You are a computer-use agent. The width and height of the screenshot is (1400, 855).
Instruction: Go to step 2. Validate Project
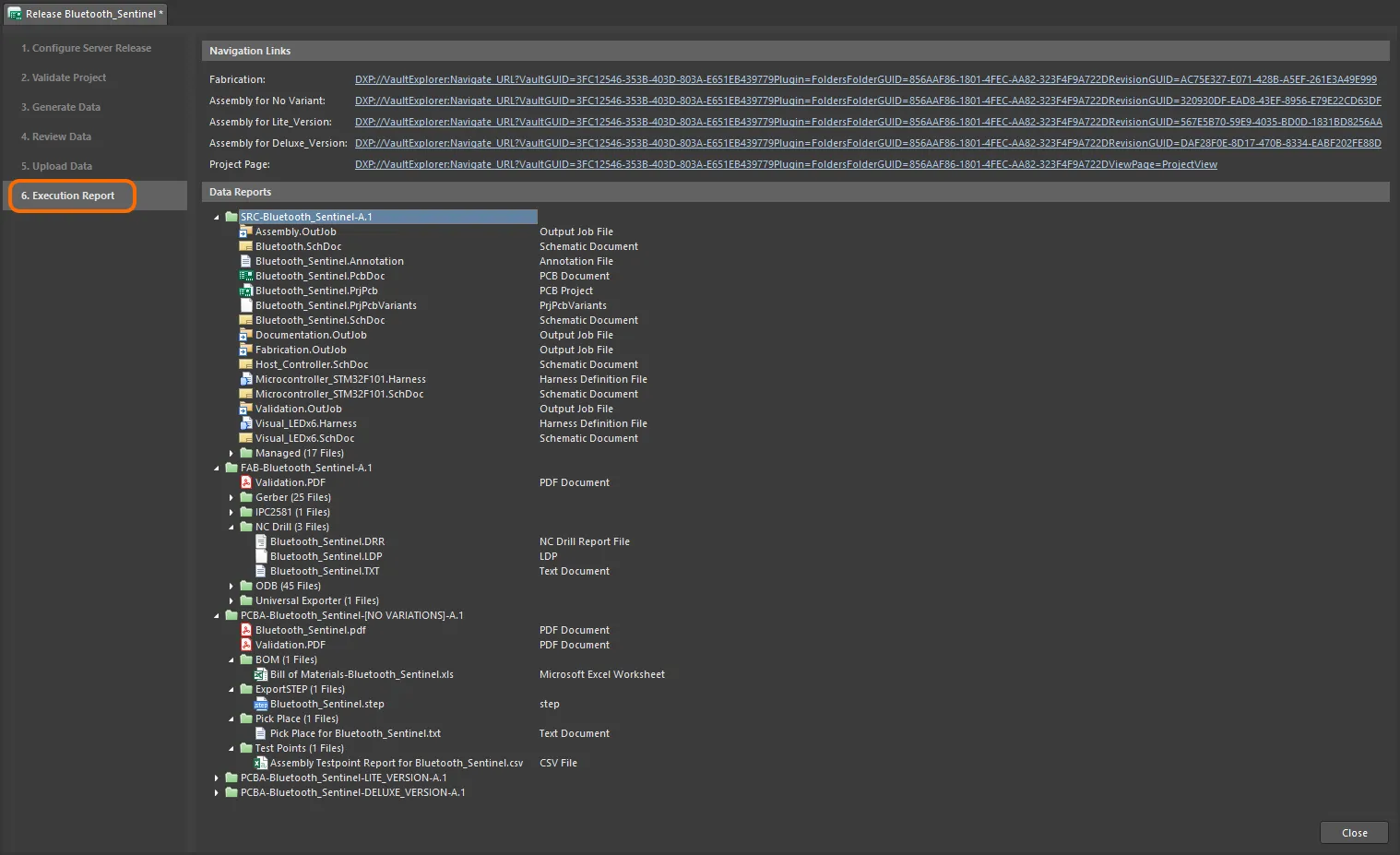[64, 77]
